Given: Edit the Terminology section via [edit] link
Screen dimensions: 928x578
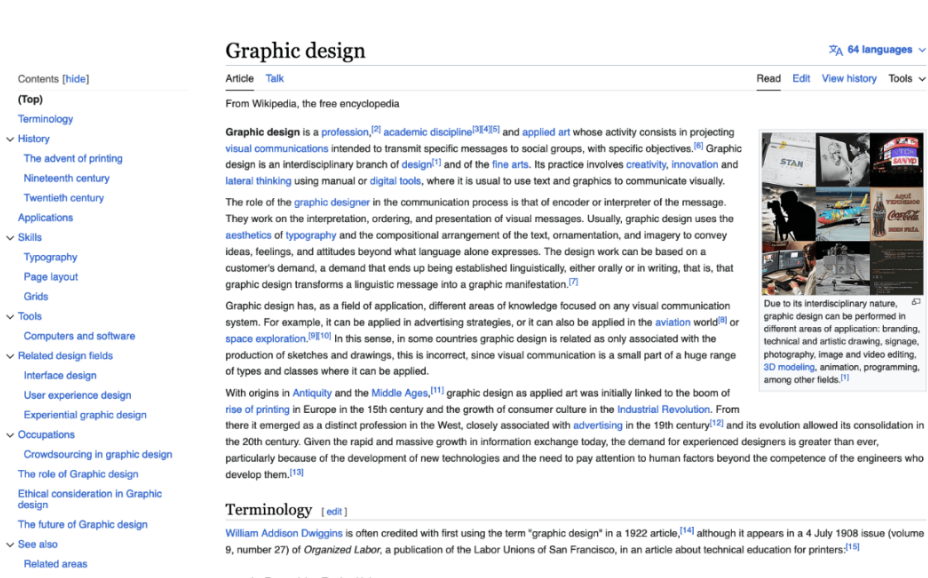Looking at the screenshot, I should (334, 511).
